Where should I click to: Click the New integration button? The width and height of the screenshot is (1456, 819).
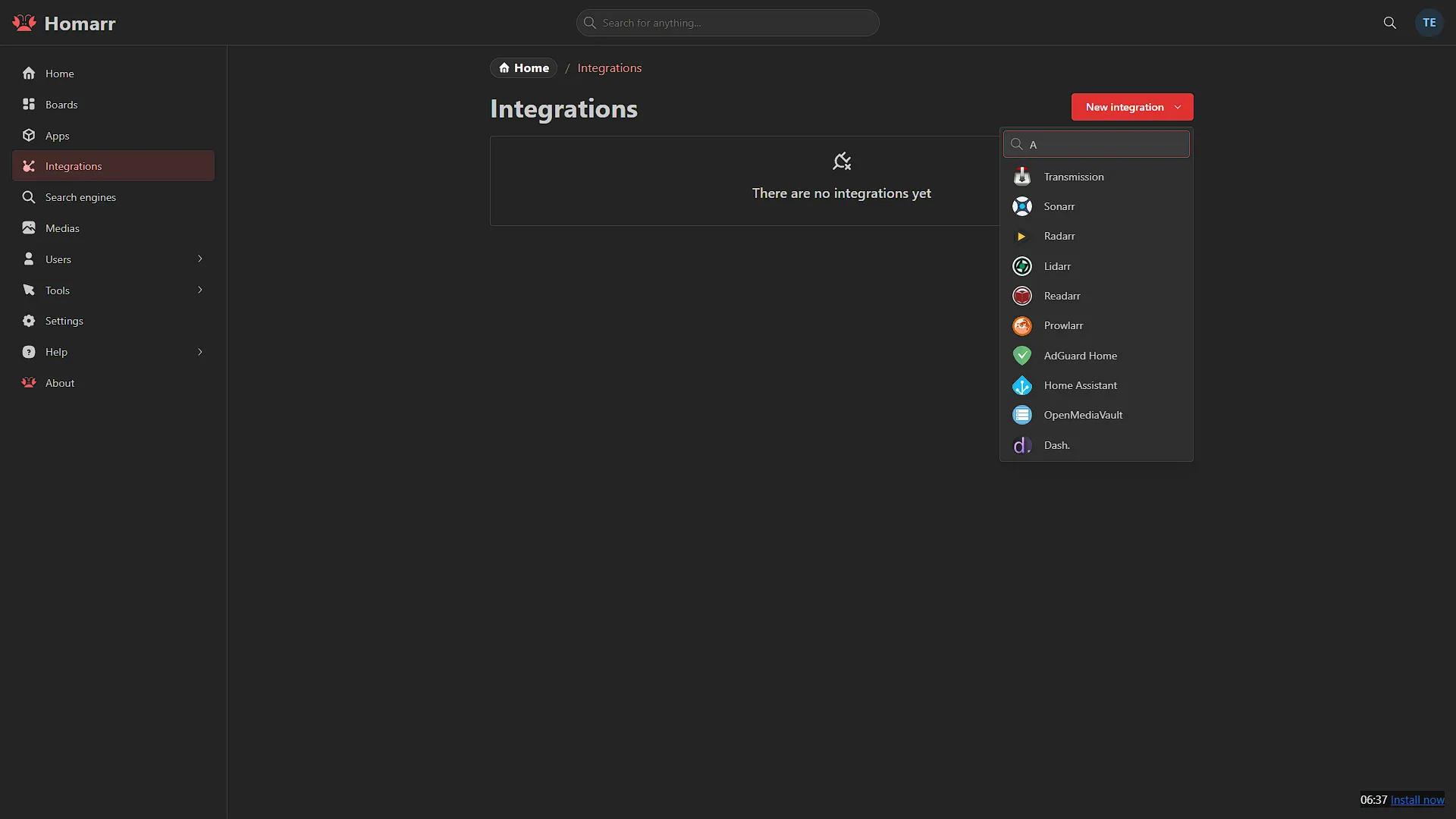[1132, 107]
